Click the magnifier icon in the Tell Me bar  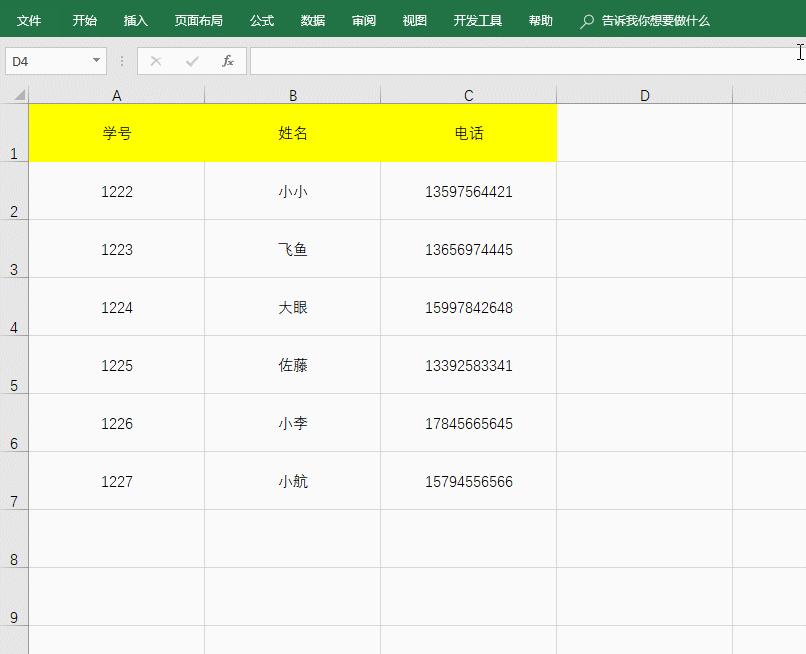pyautogui.click(x=586, y=19)
